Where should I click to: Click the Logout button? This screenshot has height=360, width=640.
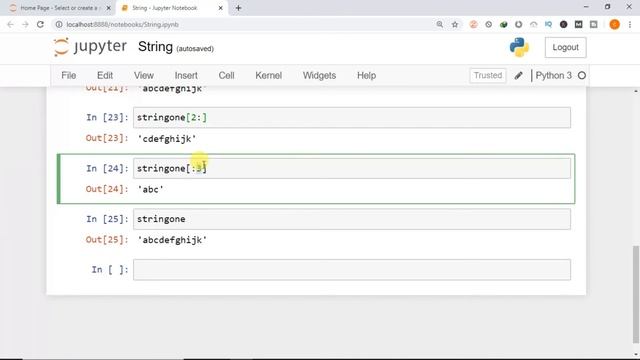point(565,47)
